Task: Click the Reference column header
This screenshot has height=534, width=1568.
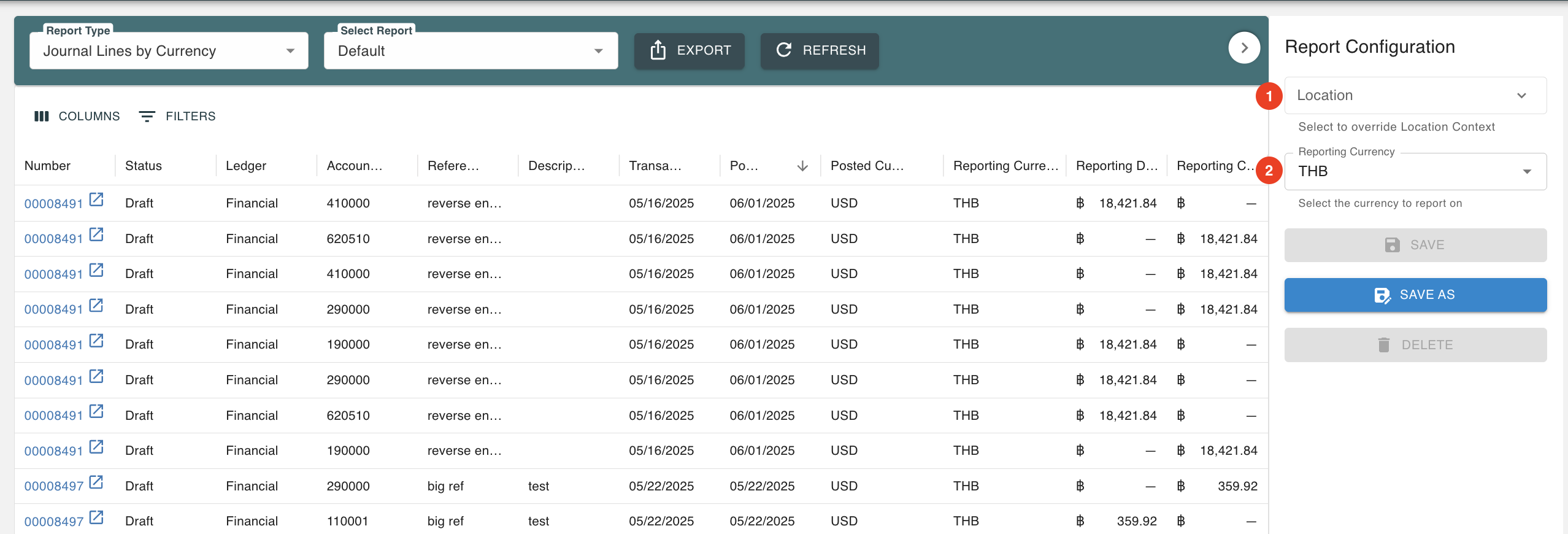Action: coord(453,166)
